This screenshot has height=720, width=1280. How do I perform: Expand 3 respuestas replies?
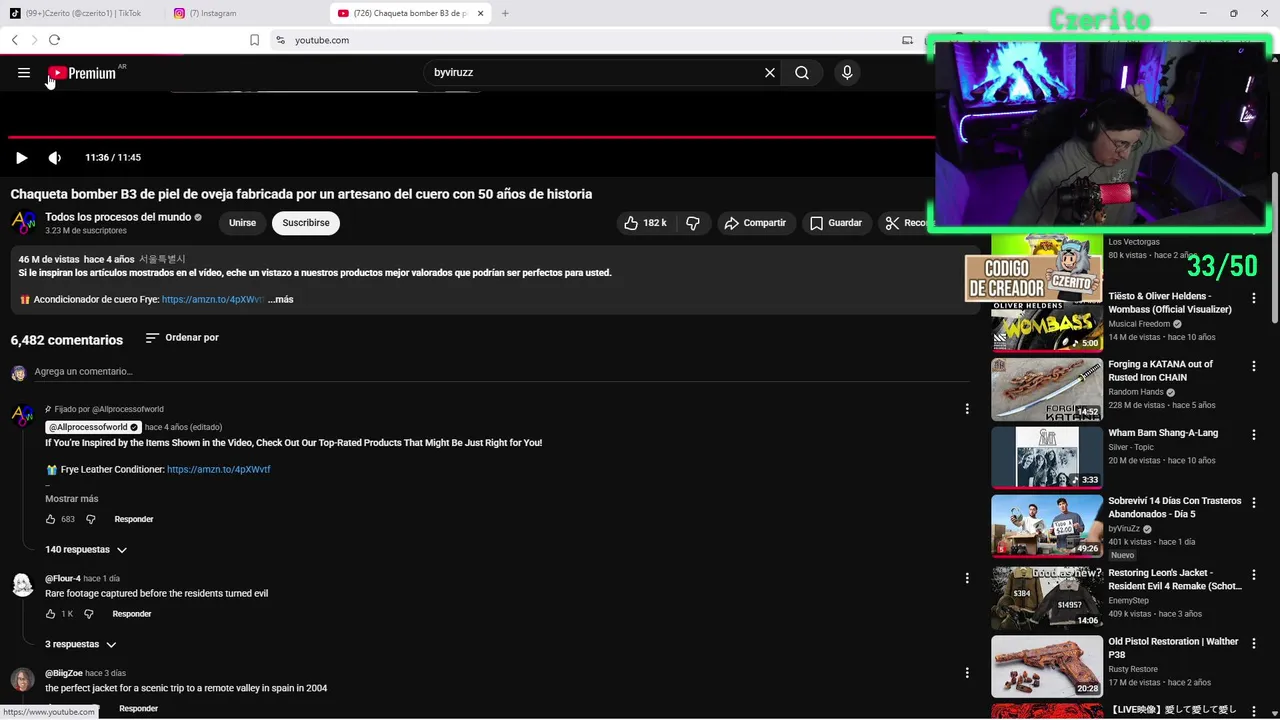(81, 645)
